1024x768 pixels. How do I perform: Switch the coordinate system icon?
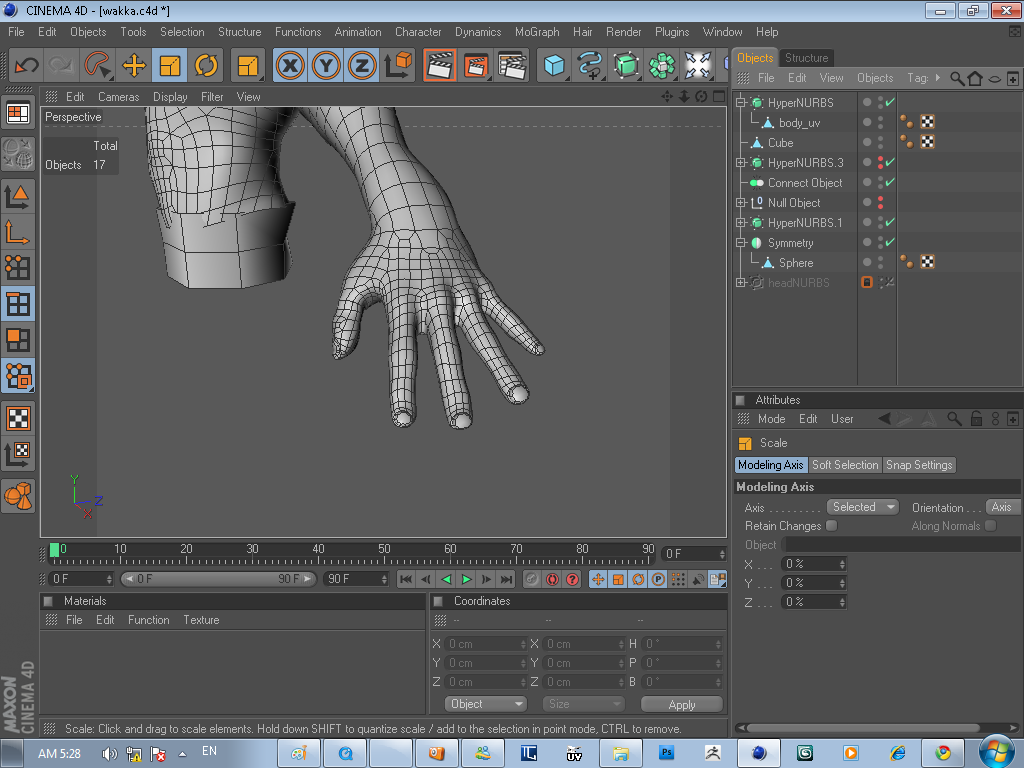[x=398, y=65]
